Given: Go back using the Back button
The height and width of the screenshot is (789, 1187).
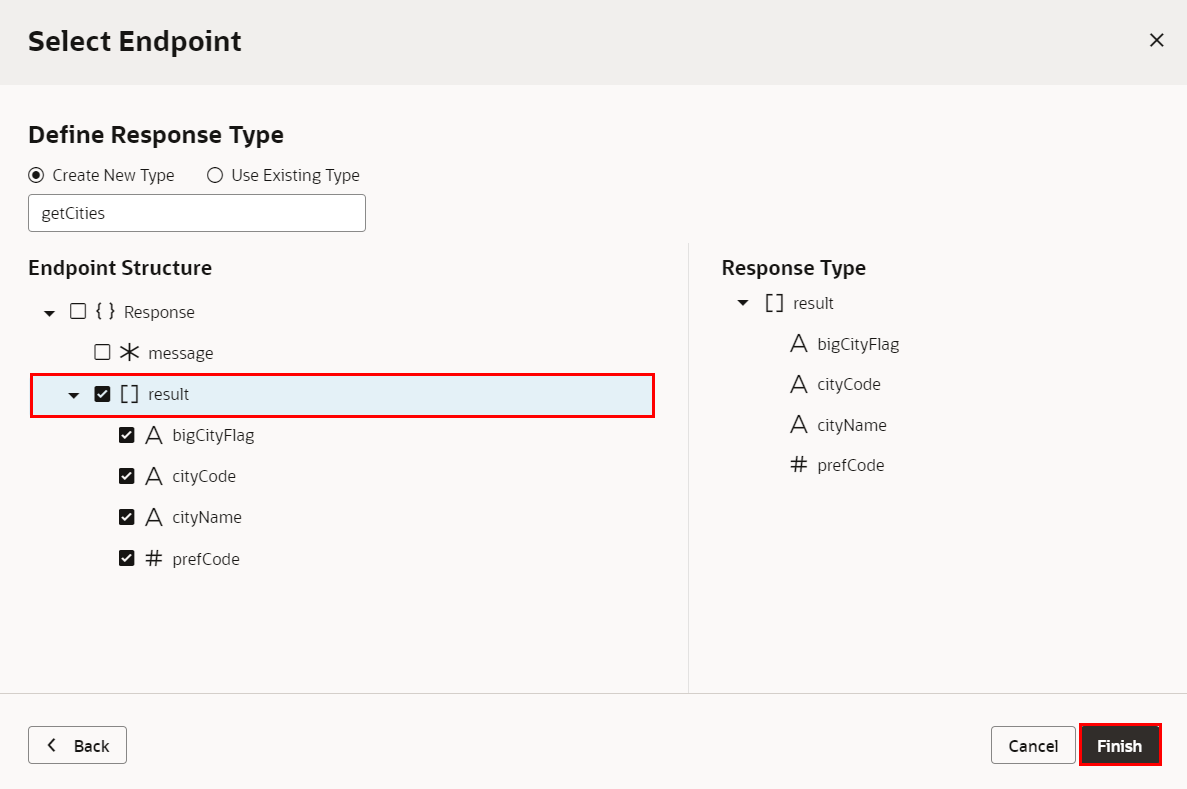Looking at the screenshot, I should pyautogui.click(x=78, y=746).
